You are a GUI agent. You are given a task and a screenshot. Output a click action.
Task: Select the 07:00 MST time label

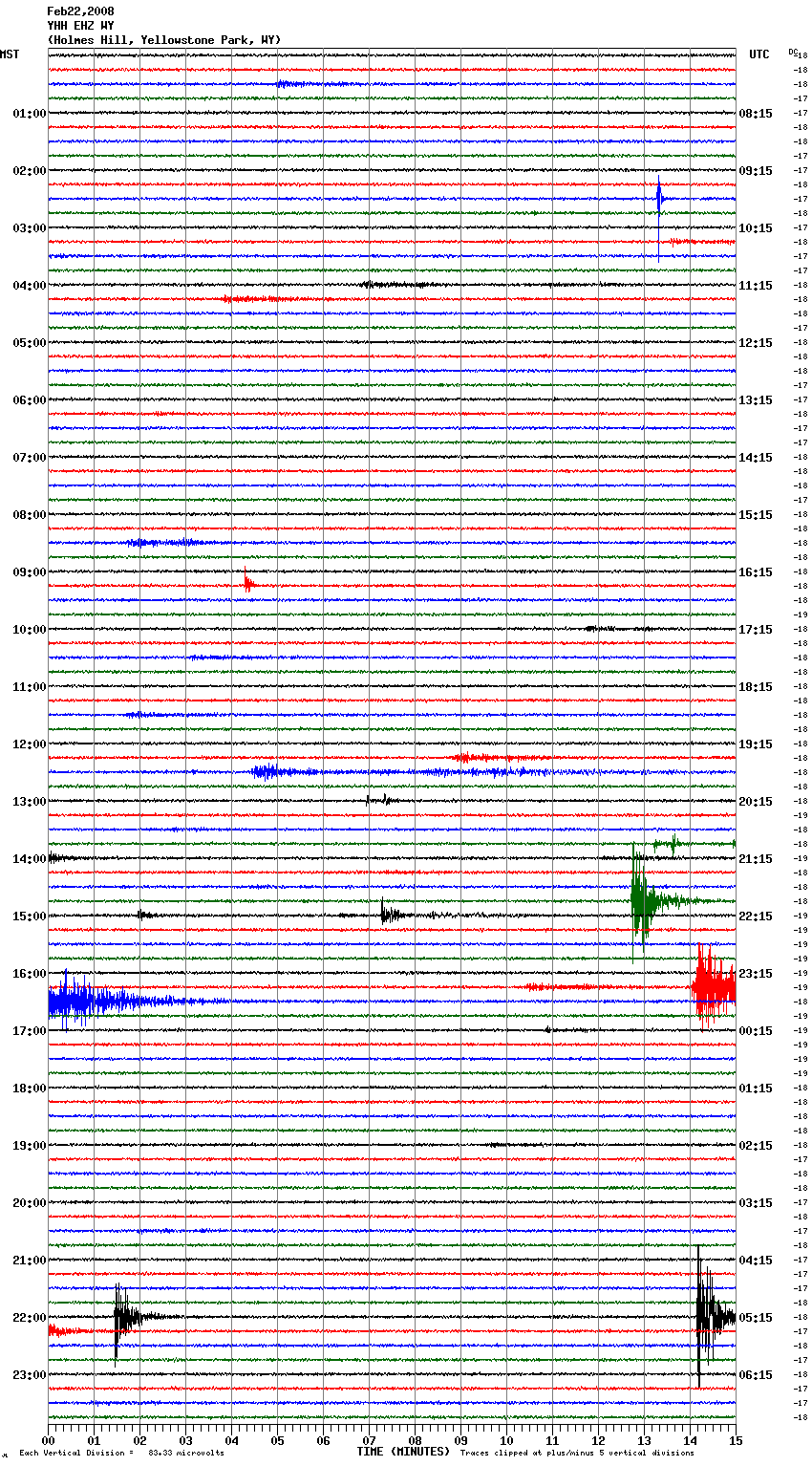[29, 458]
